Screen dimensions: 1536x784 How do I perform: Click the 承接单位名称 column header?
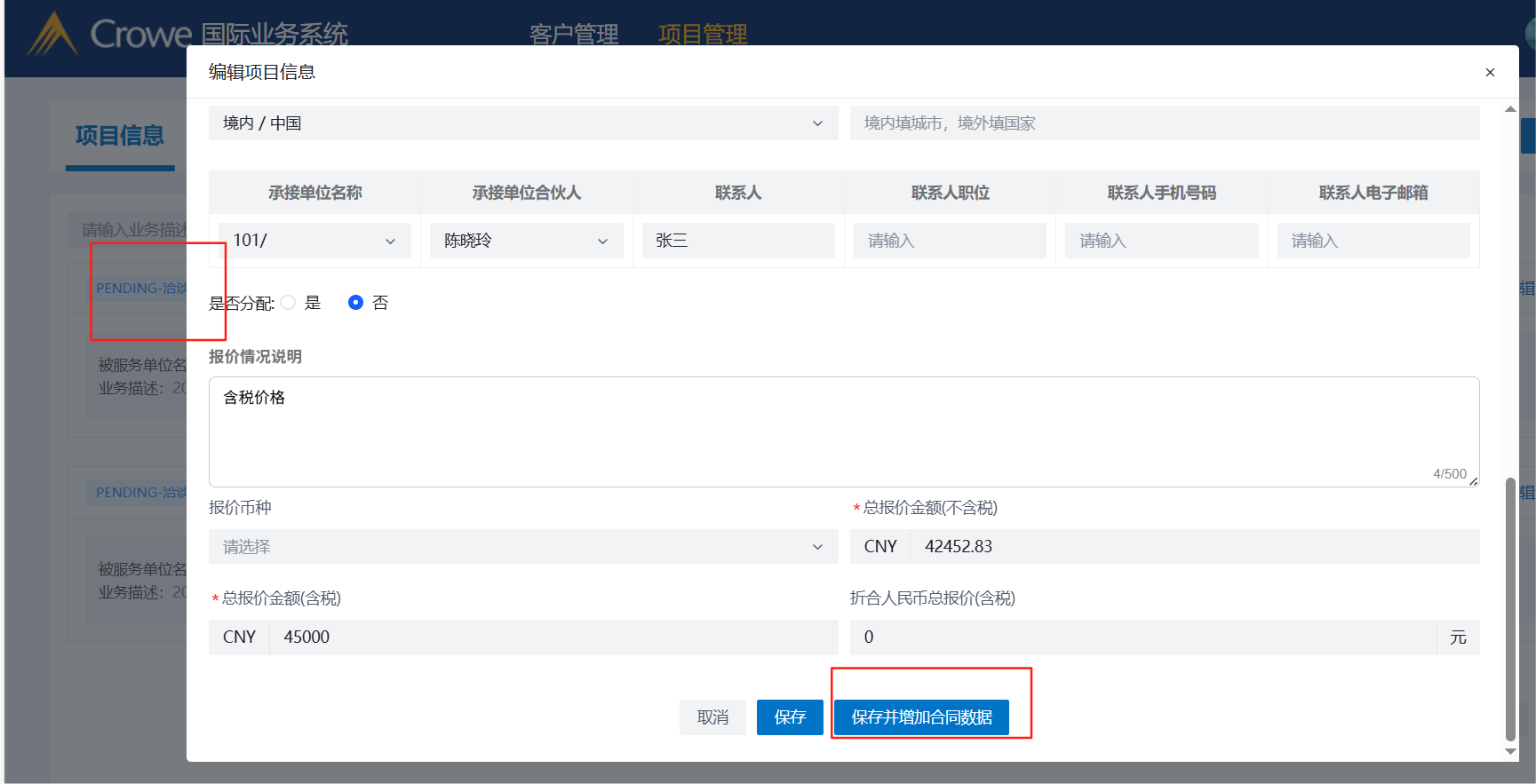click(x=315, y=193)
